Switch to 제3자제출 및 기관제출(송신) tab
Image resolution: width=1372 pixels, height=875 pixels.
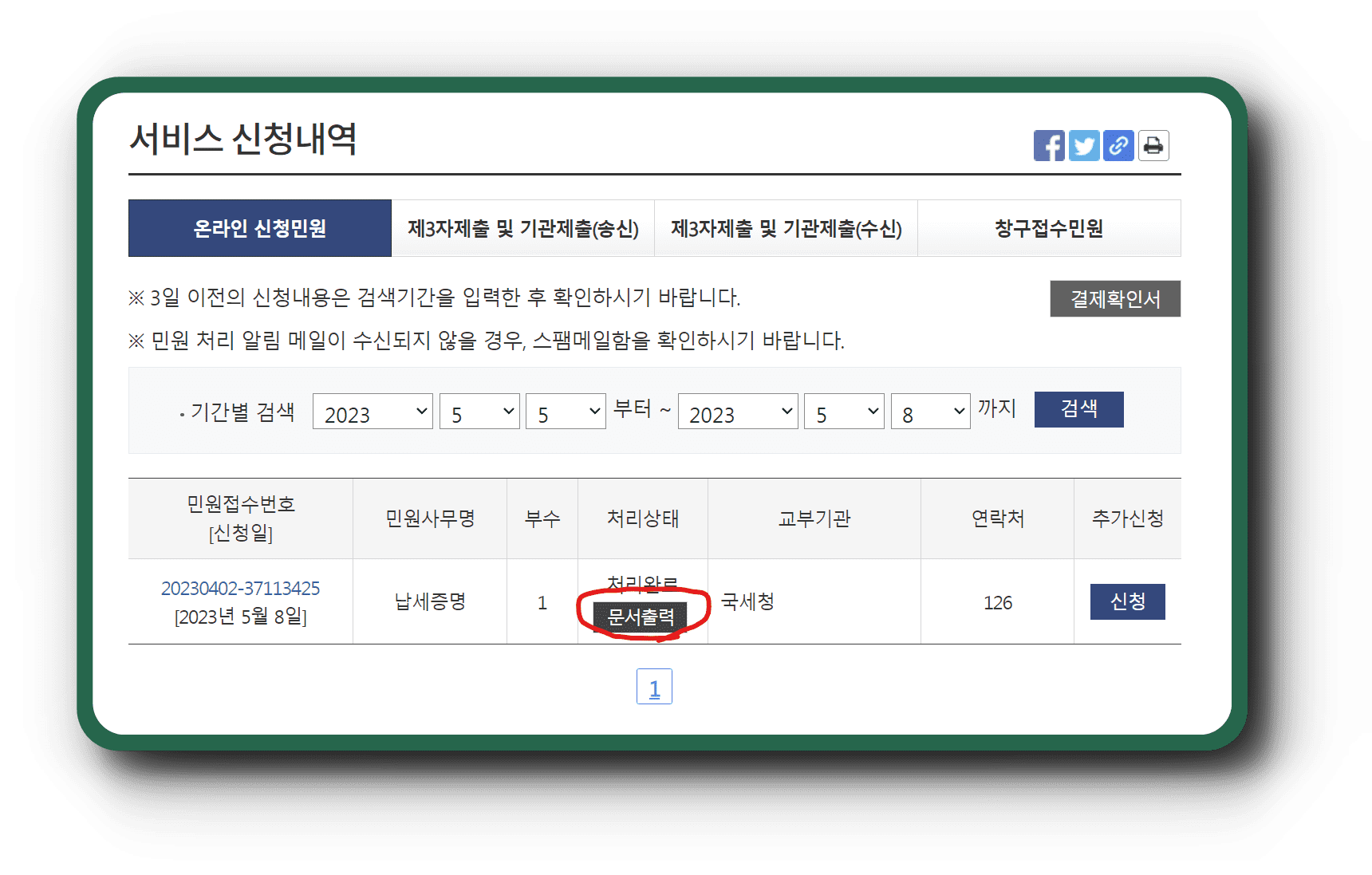tap(523, 228)
